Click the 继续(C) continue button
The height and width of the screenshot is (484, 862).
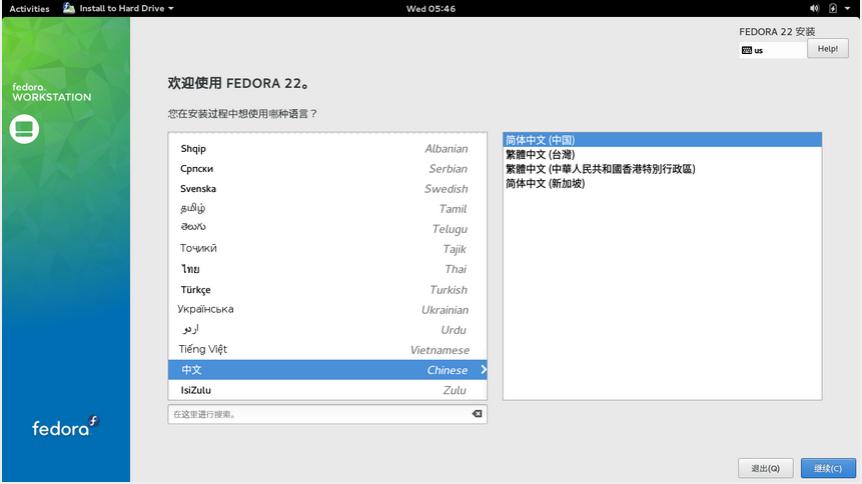[x=828, y=468]
